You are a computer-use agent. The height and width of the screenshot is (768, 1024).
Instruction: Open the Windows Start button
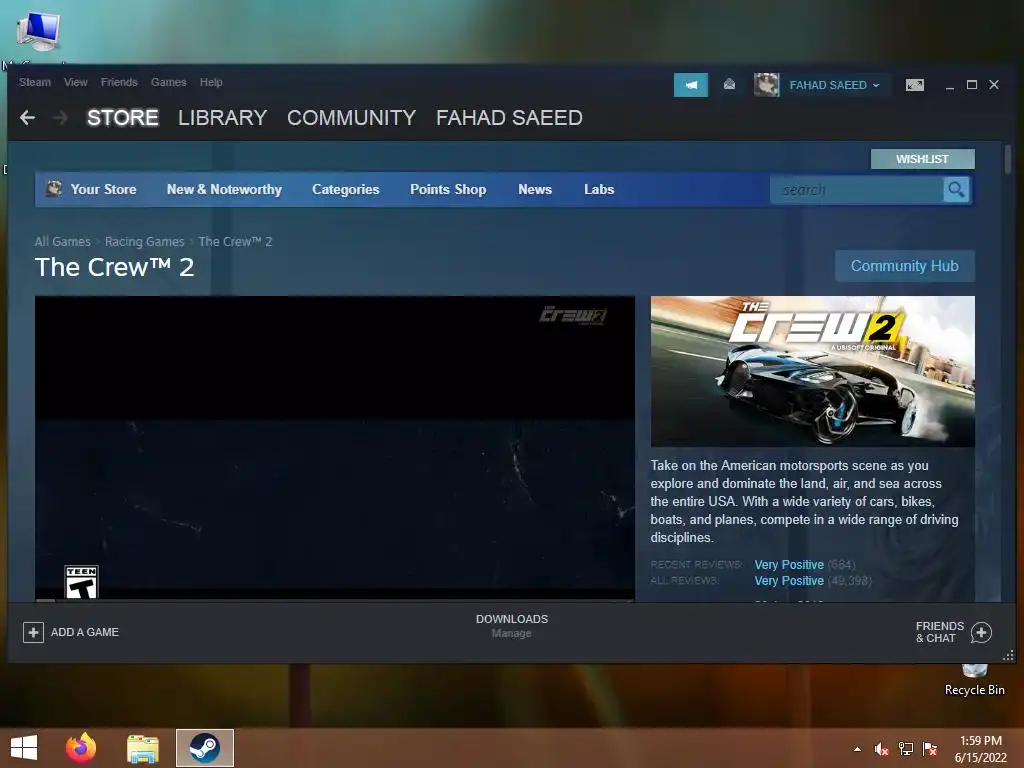[x=24, y=748]
